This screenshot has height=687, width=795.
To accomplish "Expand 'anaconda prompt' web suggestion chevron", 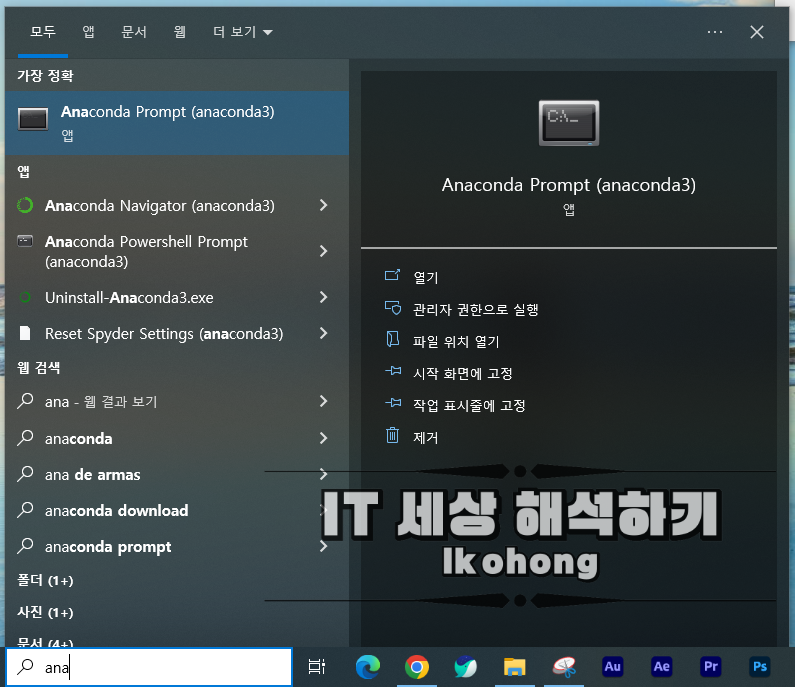I will click(323, 546).
